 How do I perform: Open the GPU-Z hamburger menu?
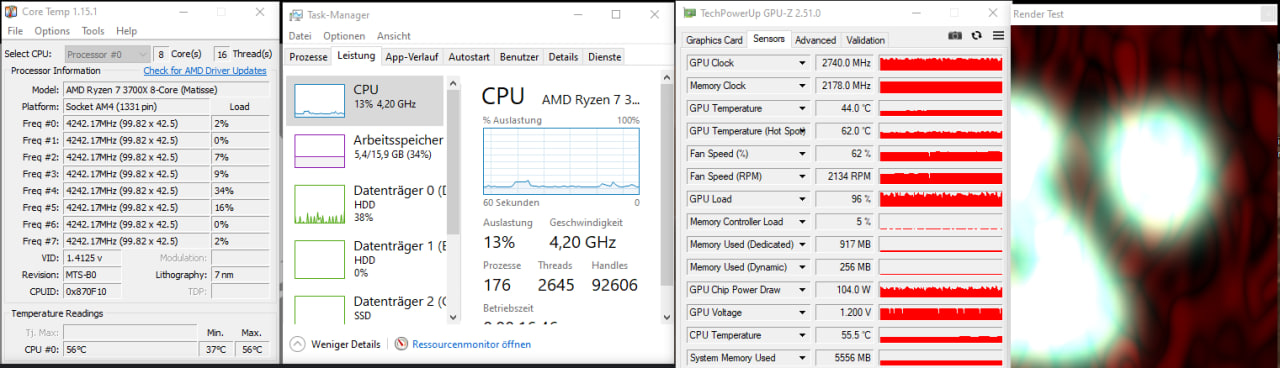[998, 36]
